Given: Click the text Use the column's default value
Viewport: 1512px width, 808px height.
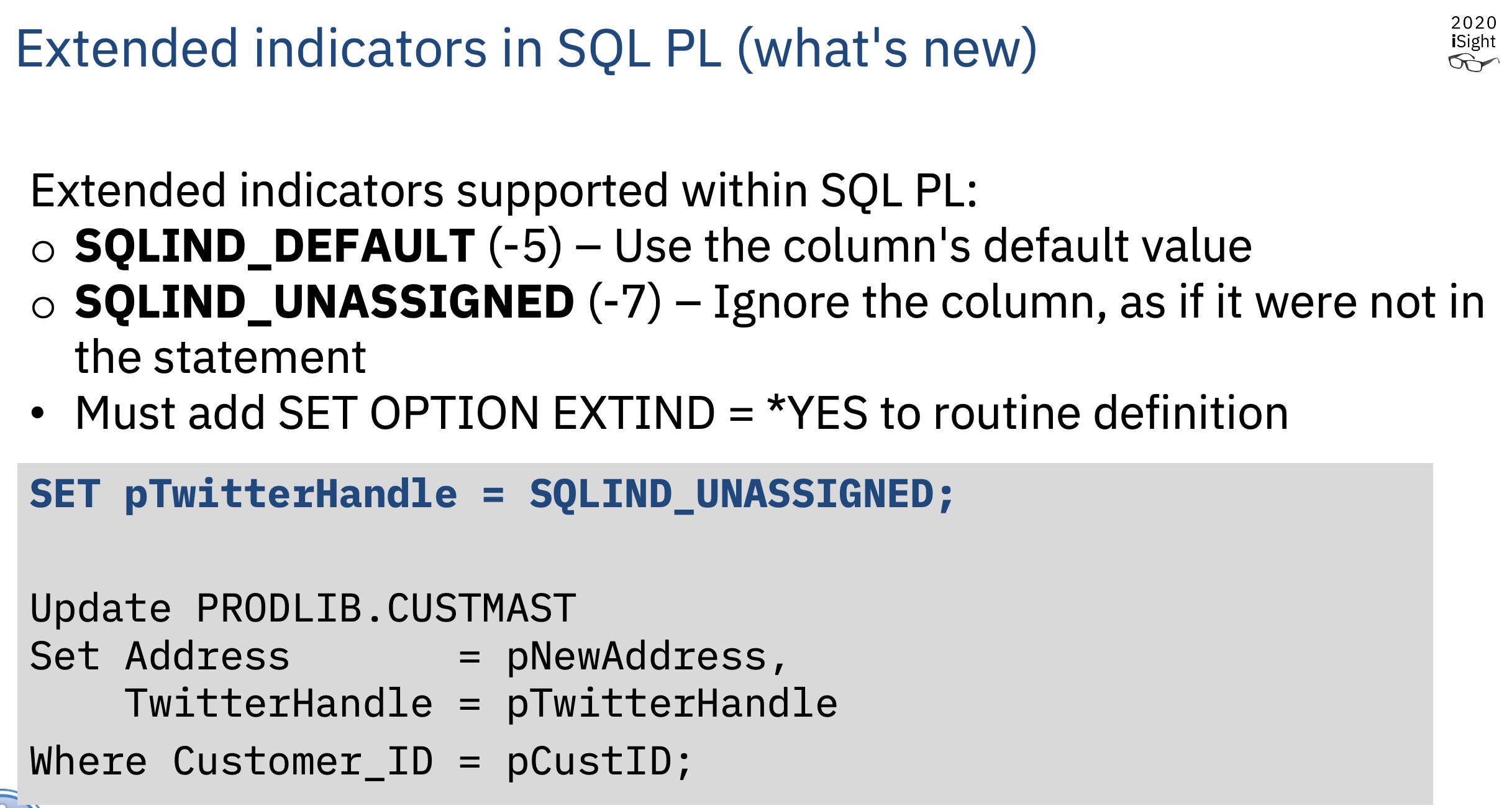Looking at the screenshot, I should 933,246.
